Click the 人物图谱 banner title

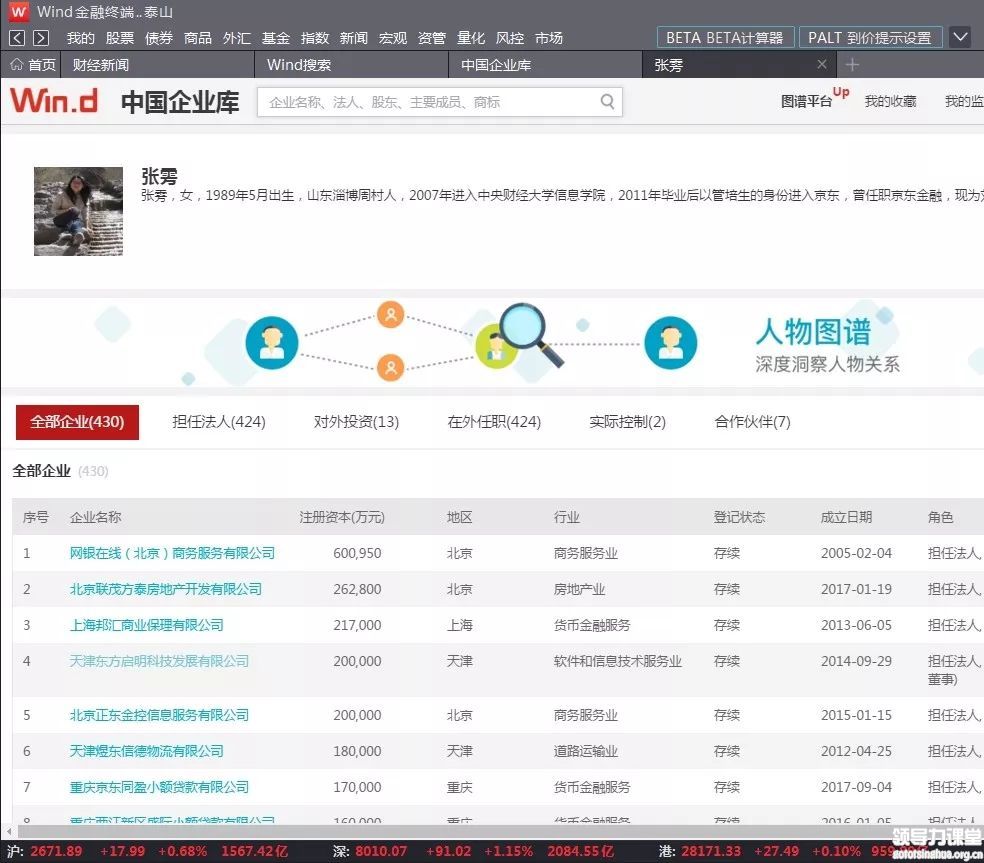(813, 331)
